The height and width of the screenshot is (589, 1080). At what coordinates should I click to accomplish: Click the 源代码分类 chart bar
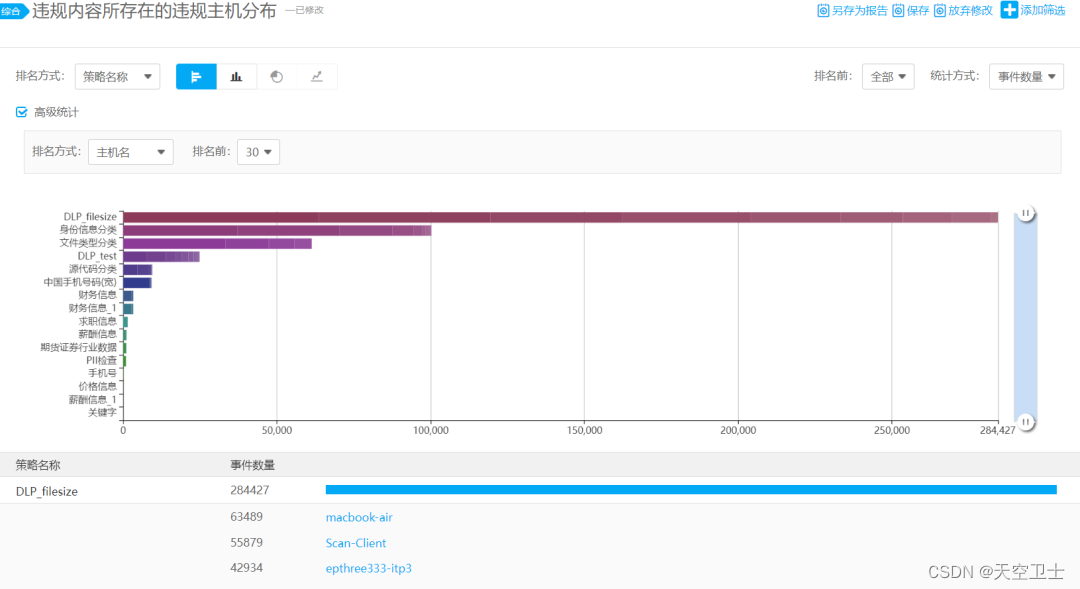138,269
